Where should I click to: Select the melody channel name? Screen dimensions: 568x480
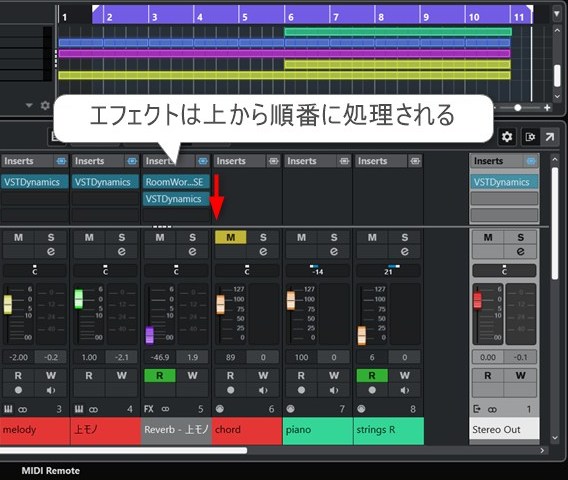click(x=35, y=430)
